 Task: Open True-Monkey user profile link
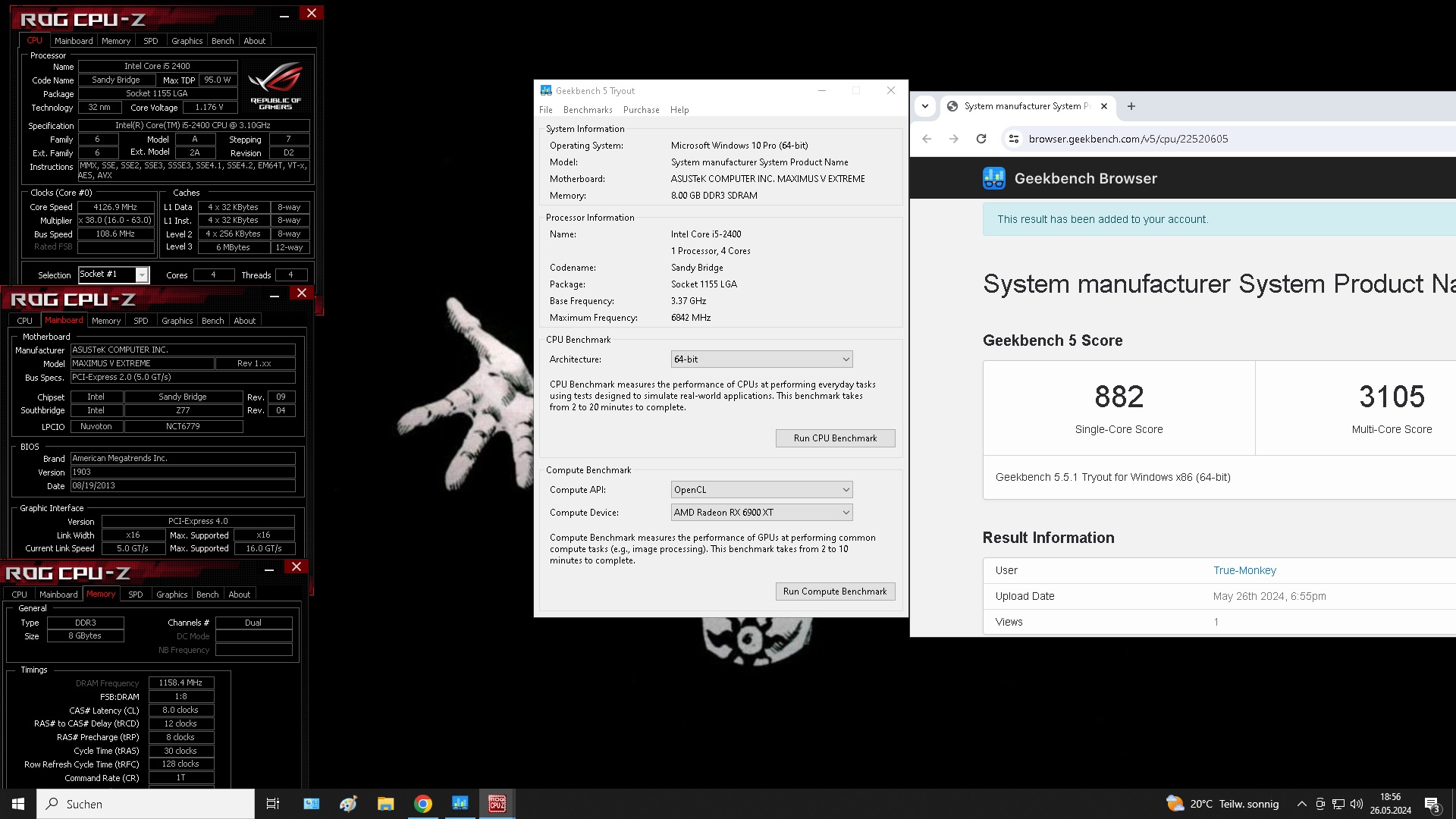coord(1244,570)
